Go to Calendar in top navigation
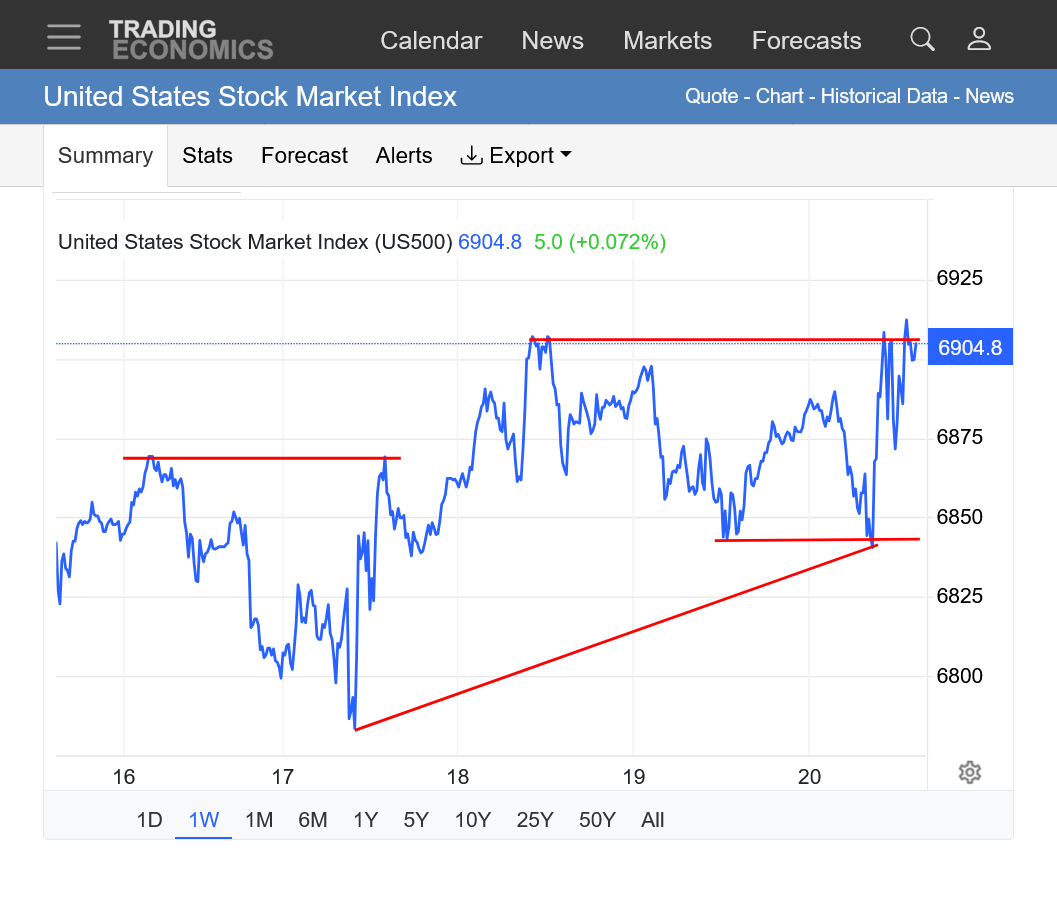This screenshot has height=901, width=1057. point(431,41)
